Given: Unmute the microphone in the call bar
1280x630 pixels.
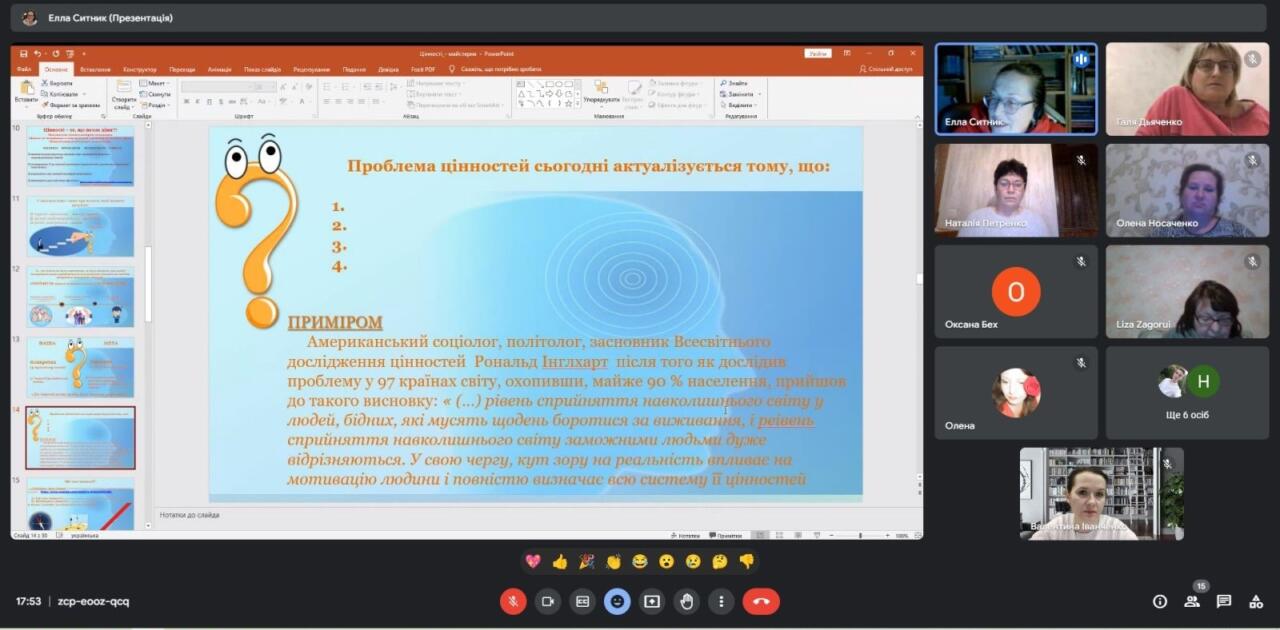Looking at the screenshot, I should coord(513,601).
